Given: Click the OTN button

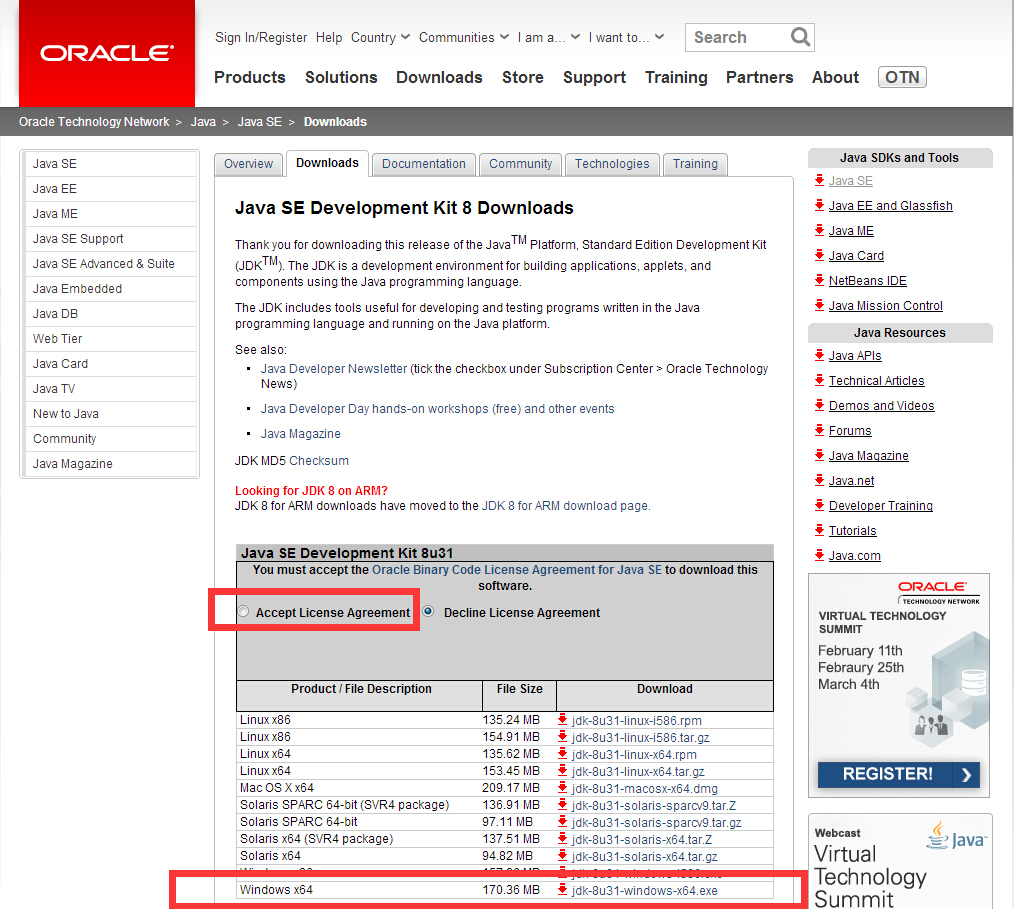Looking at the screenshot, I should point(902,78).
